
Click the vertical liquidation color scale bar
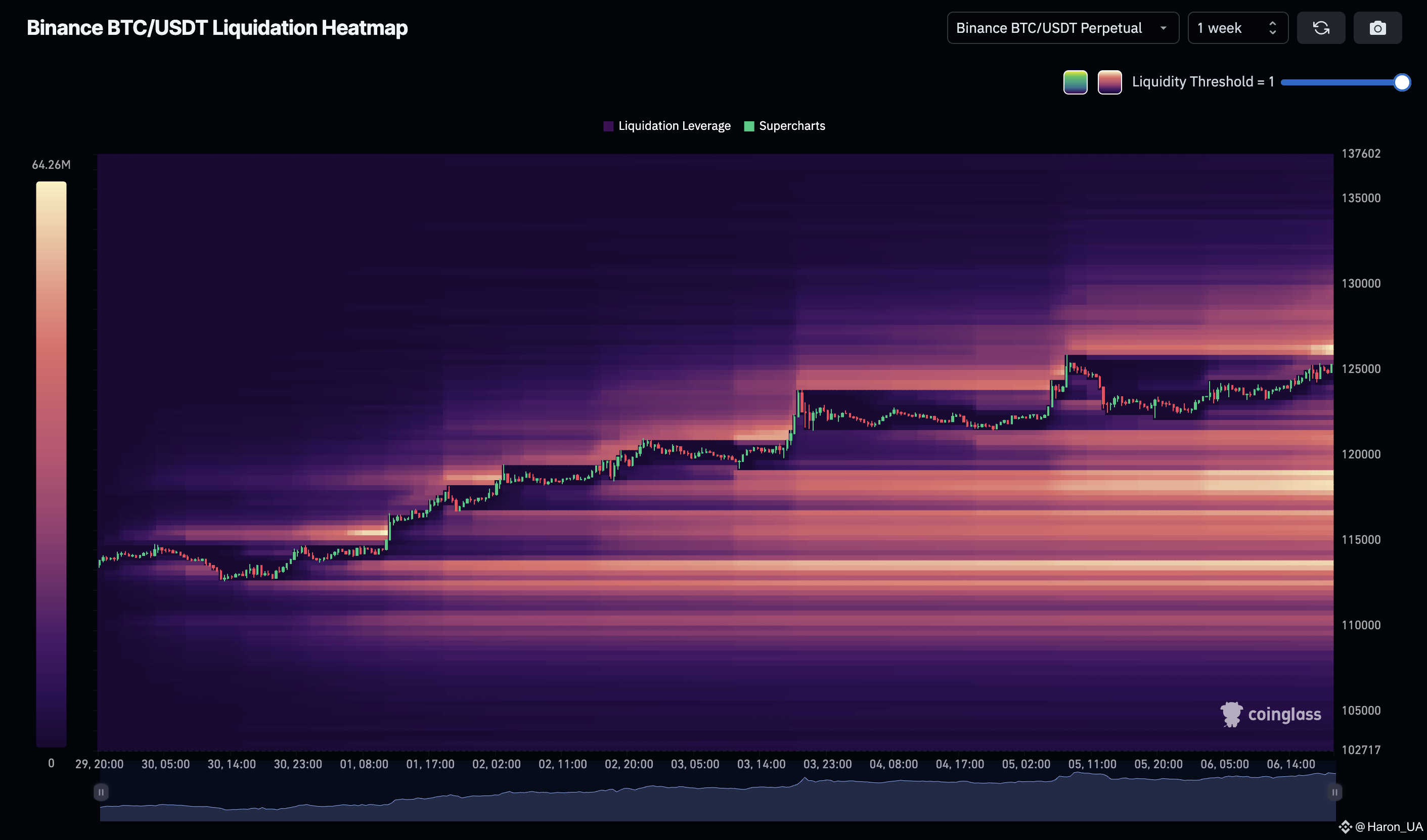(51, 463)
